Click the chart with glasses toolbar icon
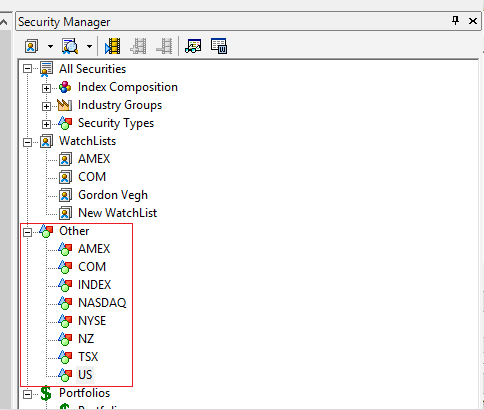The height and width of the screenshot is (410, 484). click(x=193, y=46)
